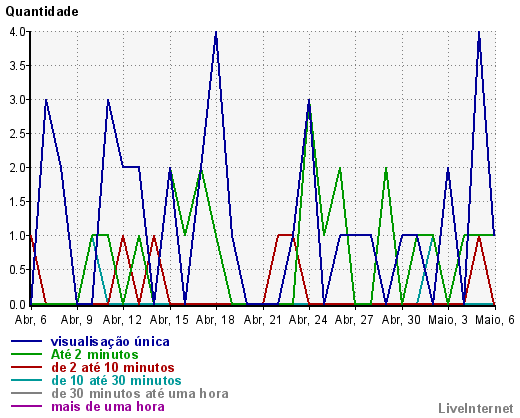This screenshot has width=520, height=418.
Task: Click the 'Até 2 minutos' legend label
Action: (x=95, y=354)
